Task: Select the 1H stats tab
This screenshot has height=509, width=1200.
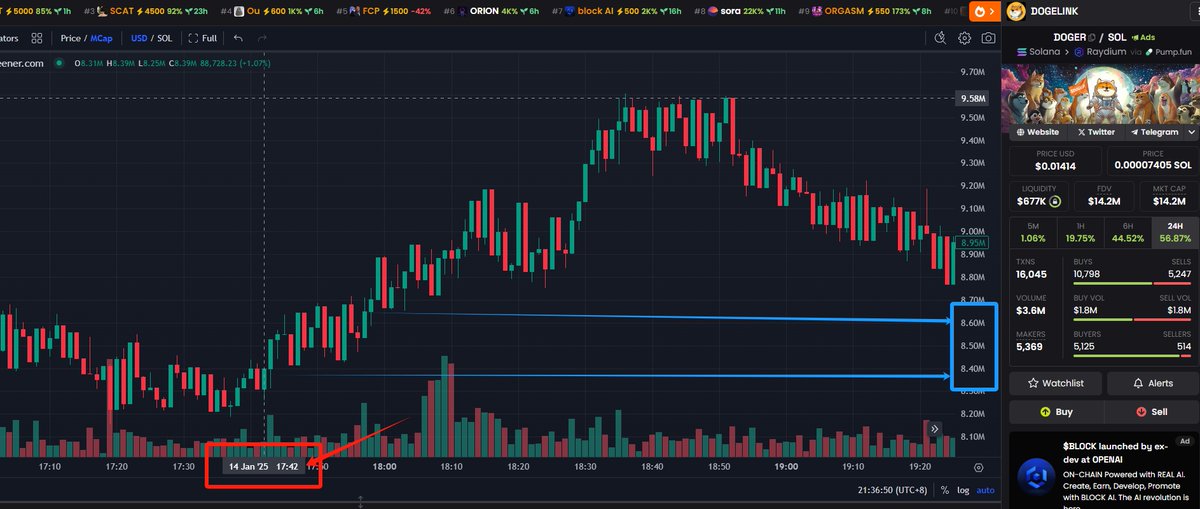Action: pyautogui.click(x=1080, y=232)
